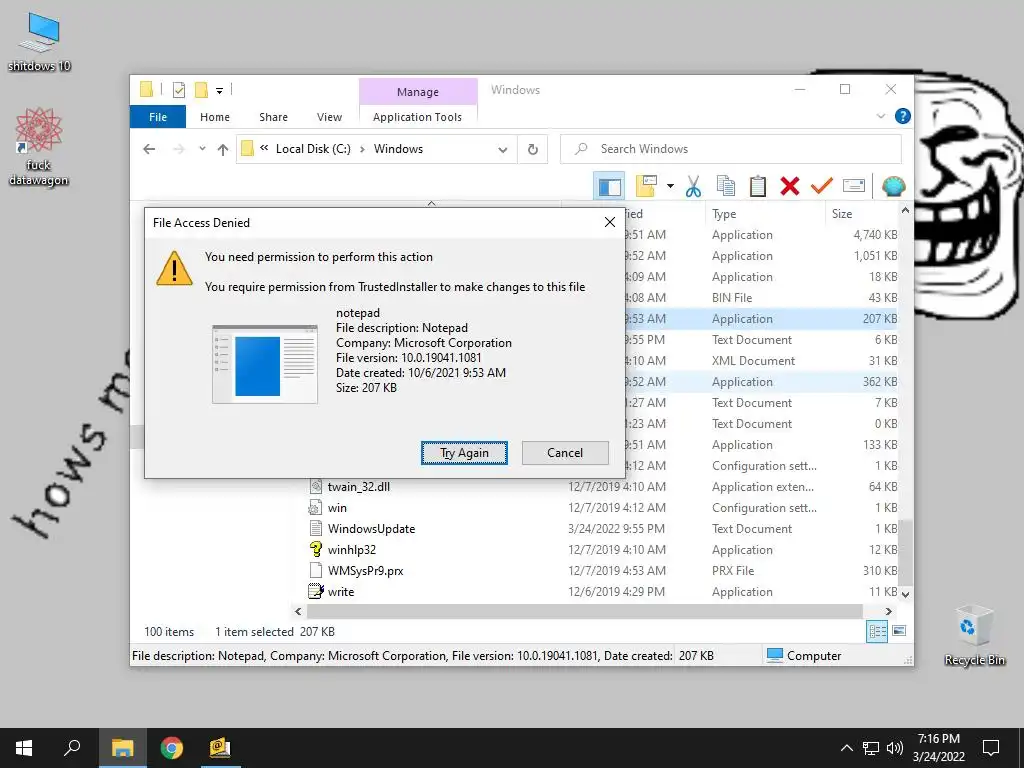The image size is (1024, 768).
Task: Go back with the Back arrow
Action: (x=149, y=149)
